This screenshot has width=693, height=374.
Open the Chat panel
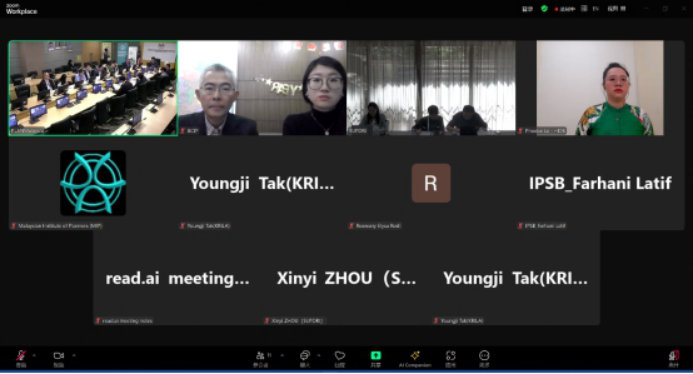click(x=305, y=358)
